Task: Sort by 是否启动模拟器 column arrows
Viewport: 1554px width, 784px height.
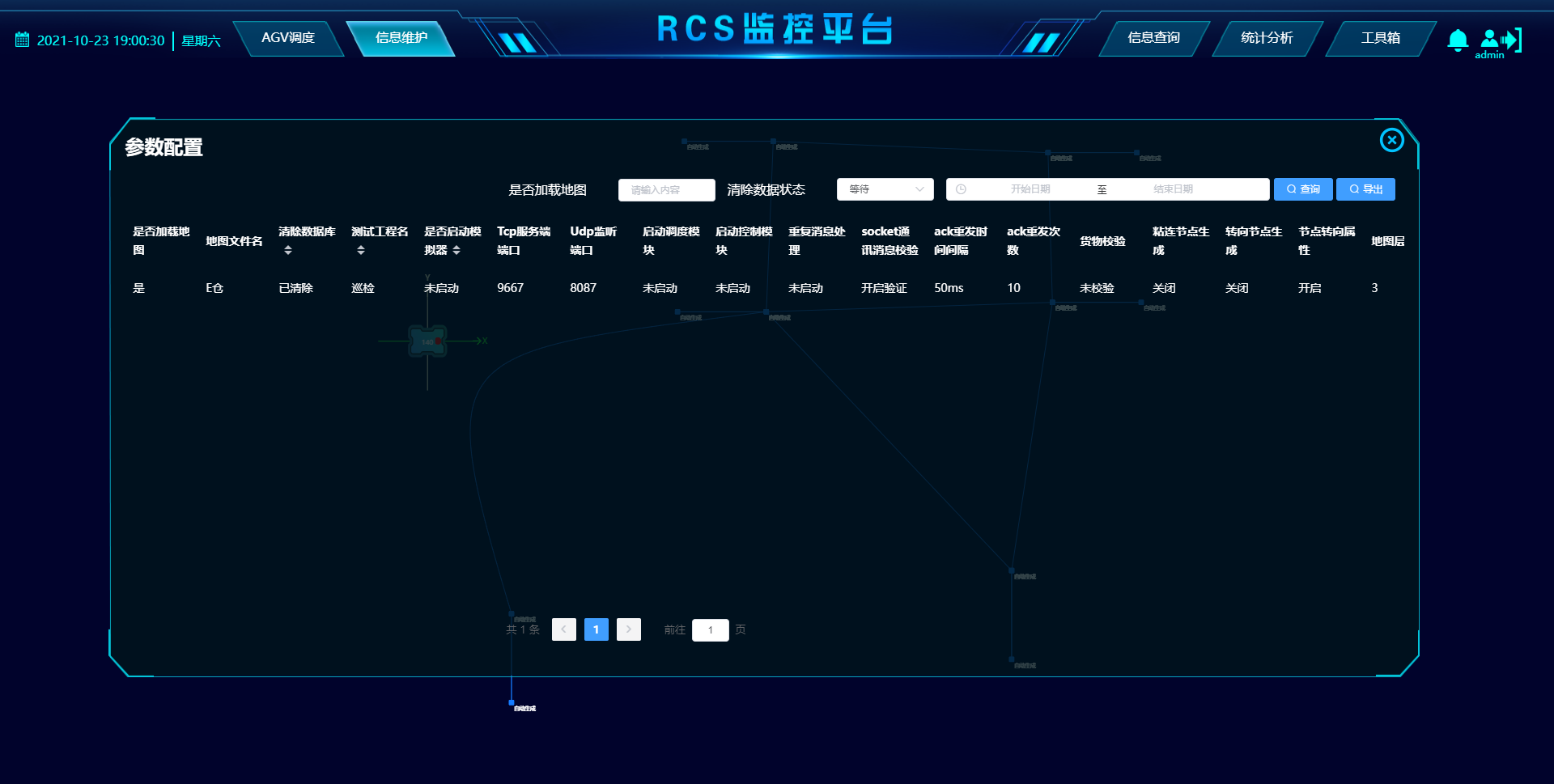Action: click(456, 251)
